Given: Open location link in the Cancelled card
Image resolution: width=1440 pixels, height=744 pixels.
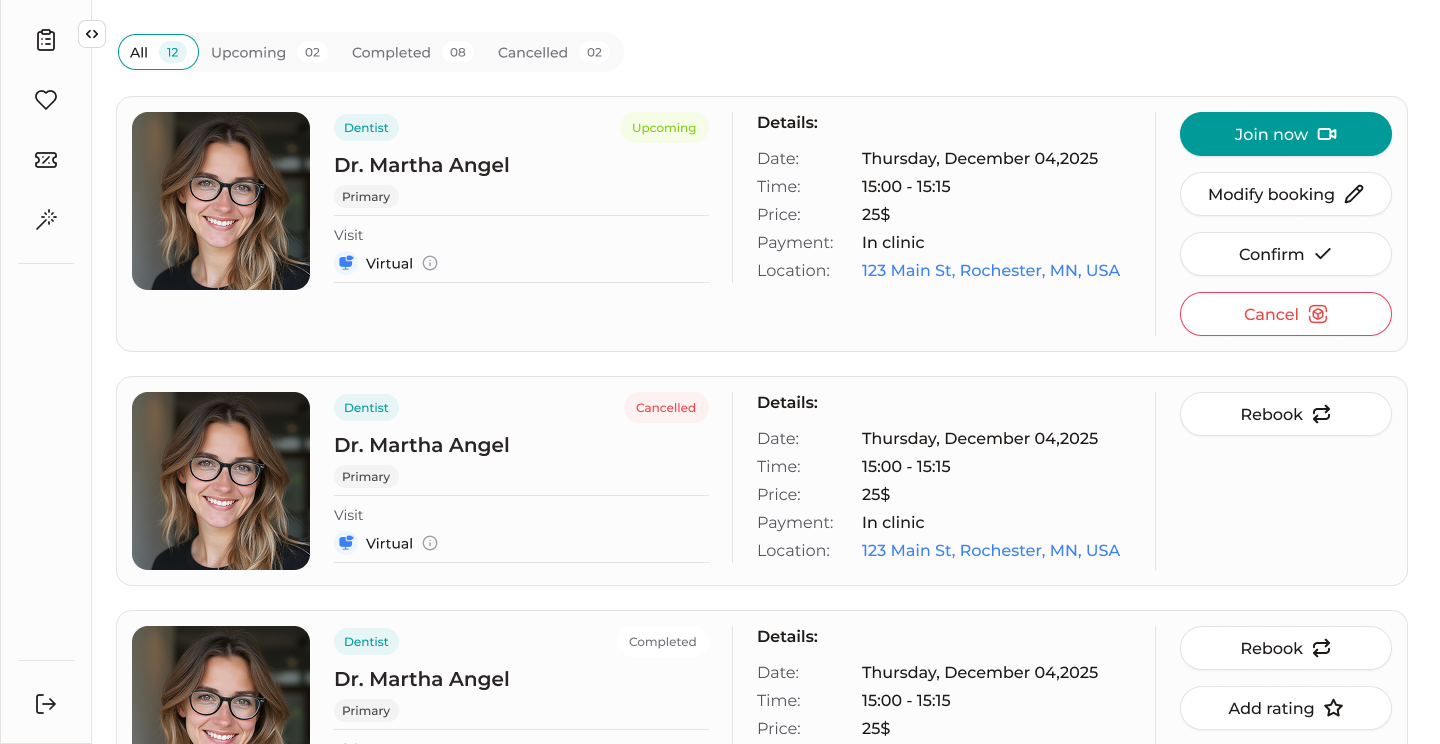Looking at the screenshot, I should [x=991, y=551].
